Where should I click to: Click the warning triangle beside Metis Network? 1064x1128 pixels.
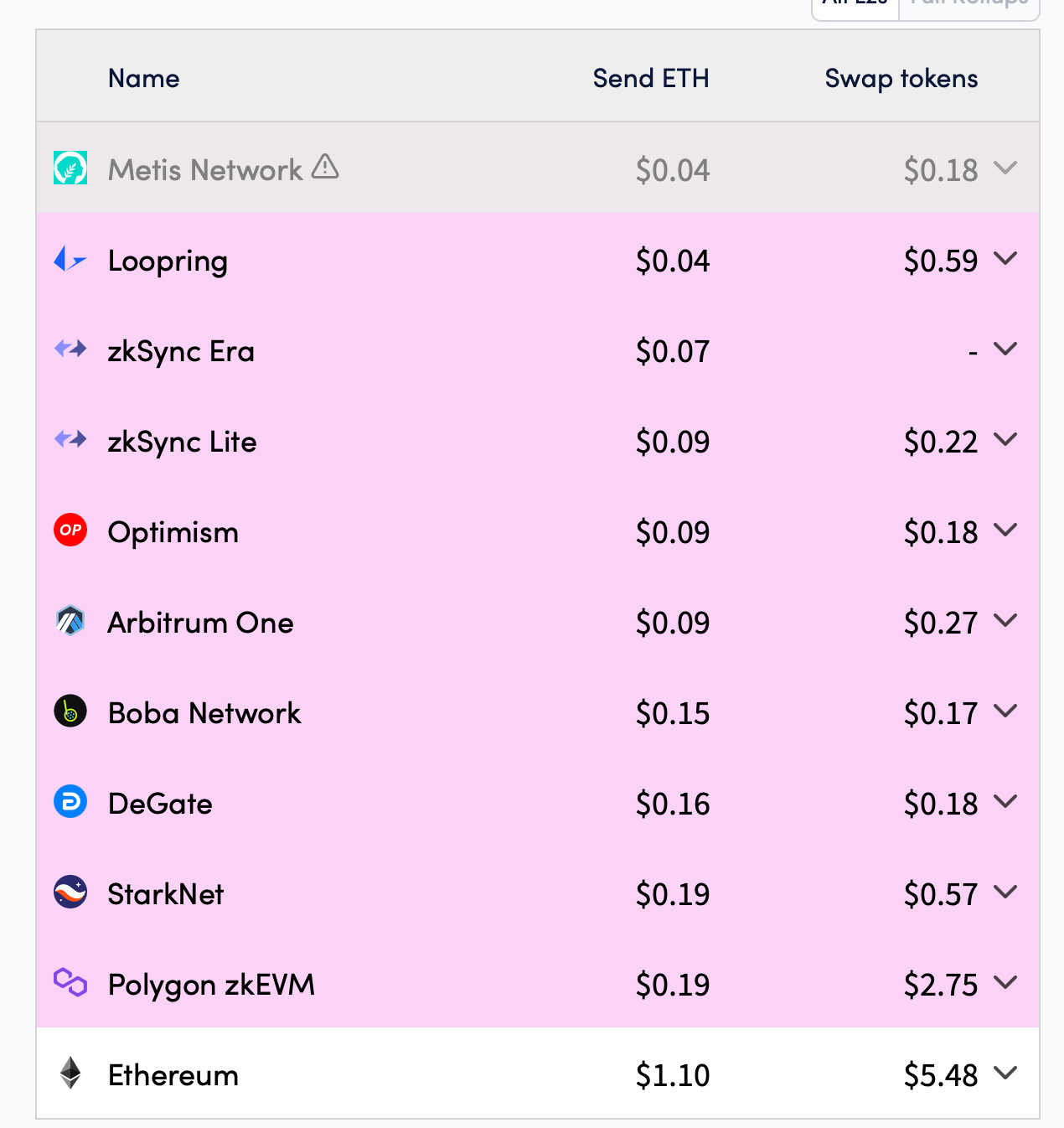pos(325,167)
